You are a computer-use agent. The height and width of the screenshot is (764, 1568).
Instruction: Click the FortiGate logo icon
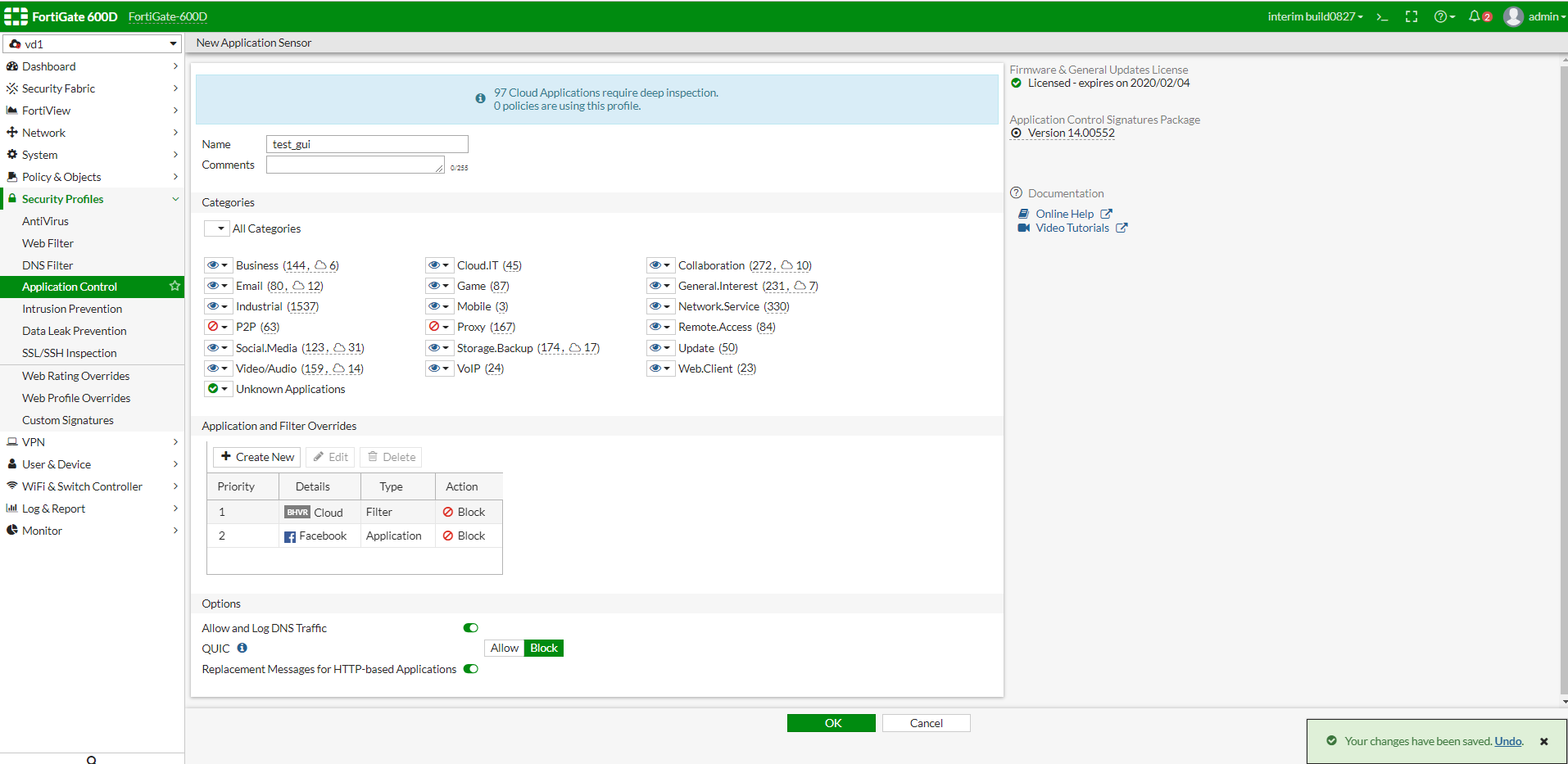(x=16, y=16)
